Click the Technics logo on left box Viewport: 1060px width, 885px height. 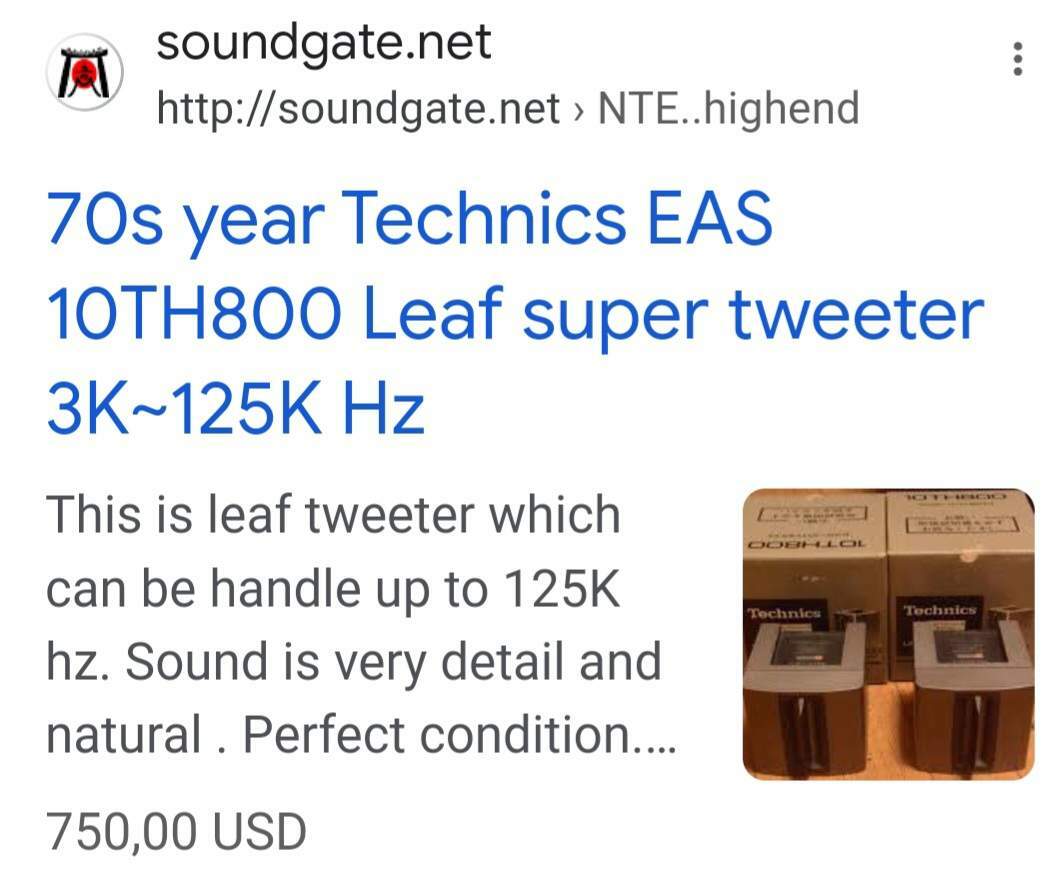tap(784, 613)
